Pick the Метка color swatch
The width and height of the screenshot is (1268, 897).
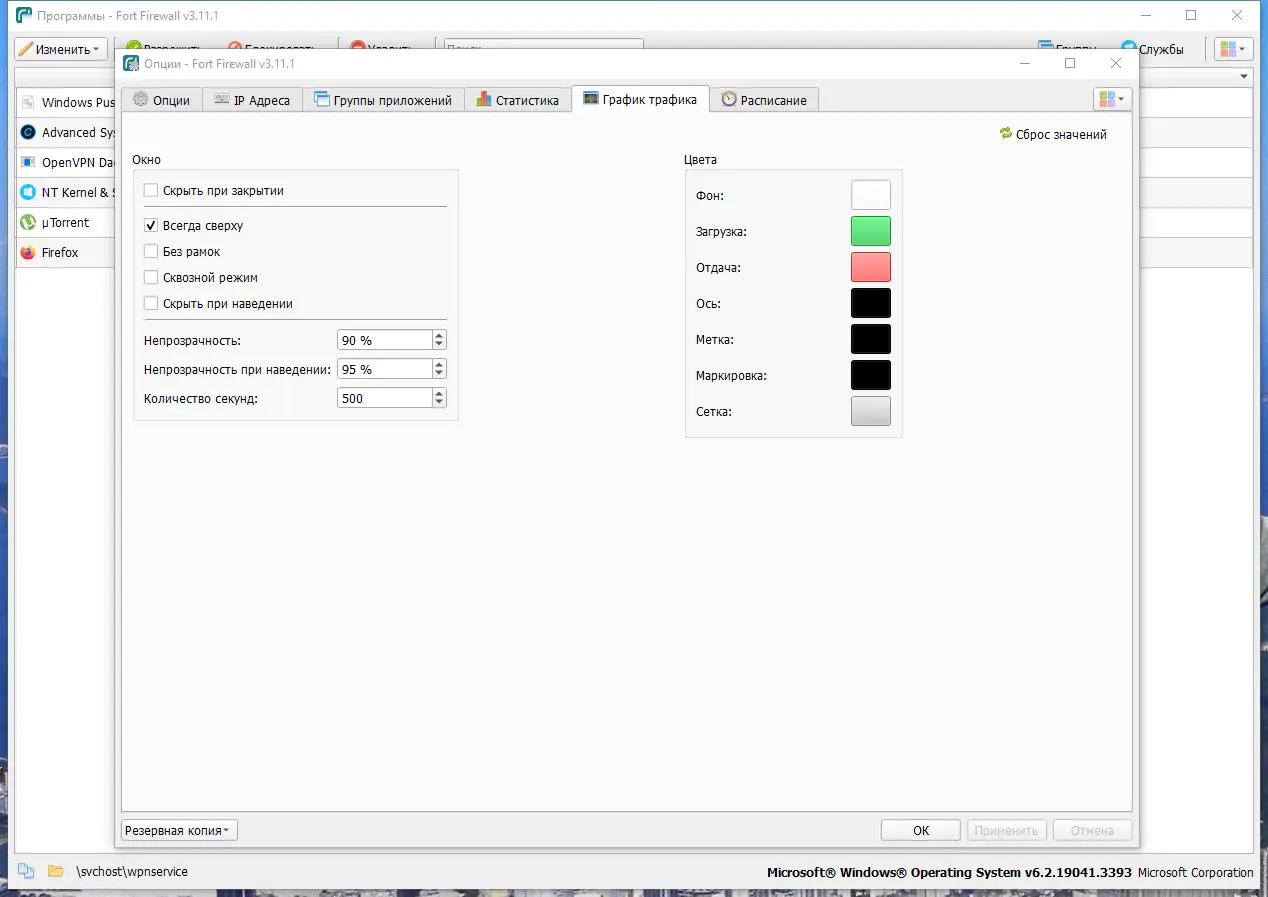coord(870,339)
